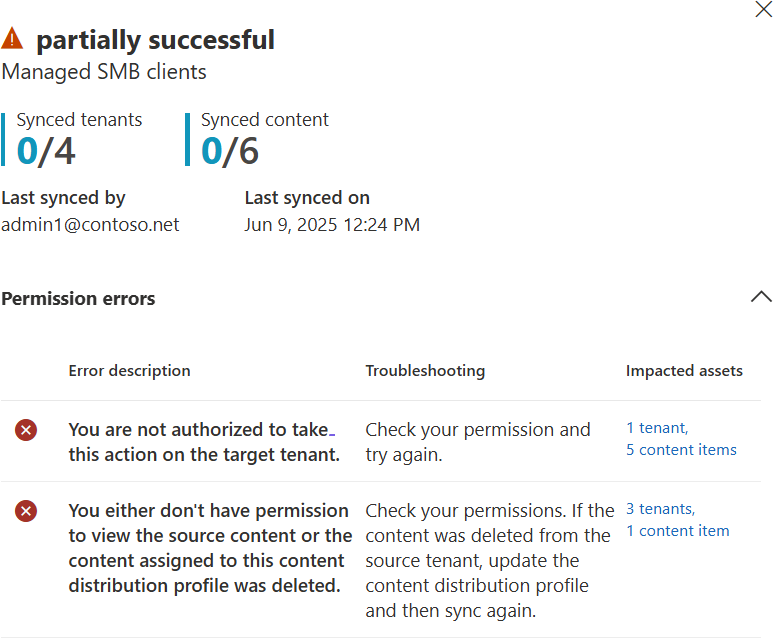773x638 pixels.
Task: Close the sync details panel
Action: coord(763,9)
